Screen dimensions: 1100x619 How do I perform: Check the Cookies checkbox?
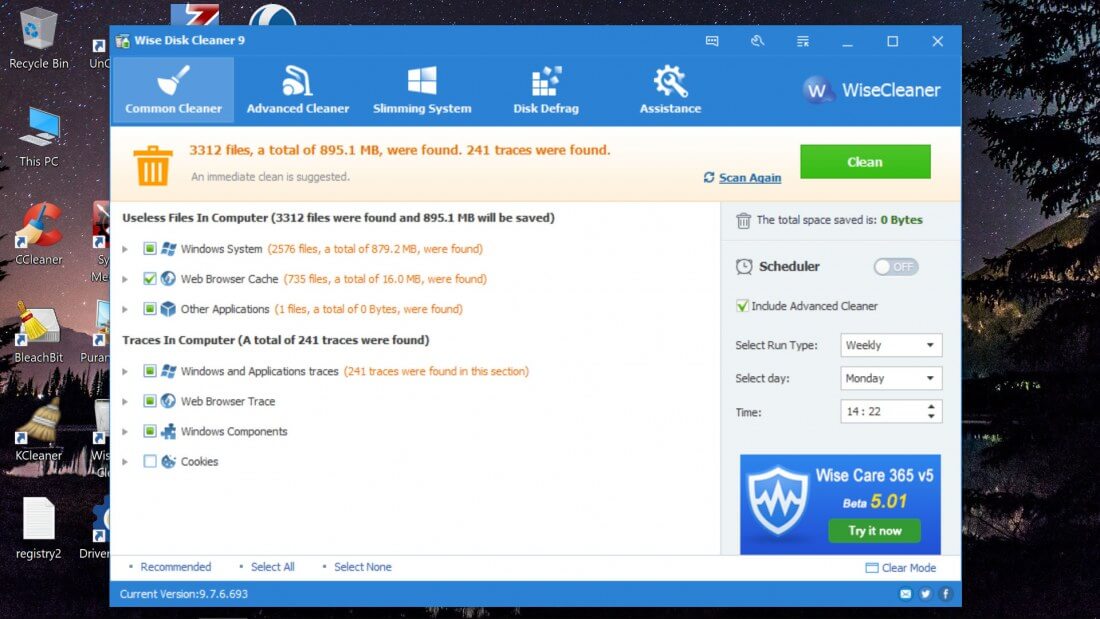click(x=149, y=461)
